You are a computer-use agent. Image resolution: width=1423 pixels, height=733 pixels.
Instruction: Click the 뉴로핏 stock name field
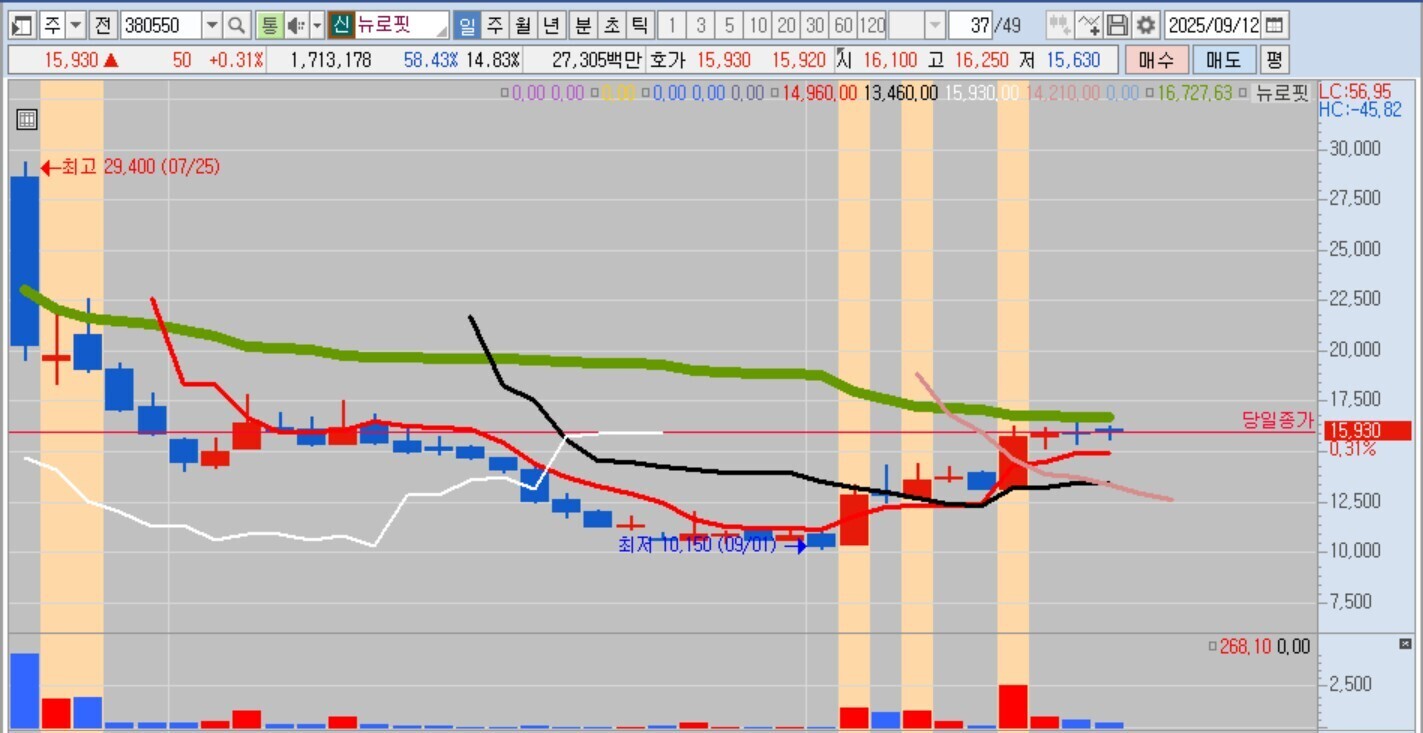[402, 25]
